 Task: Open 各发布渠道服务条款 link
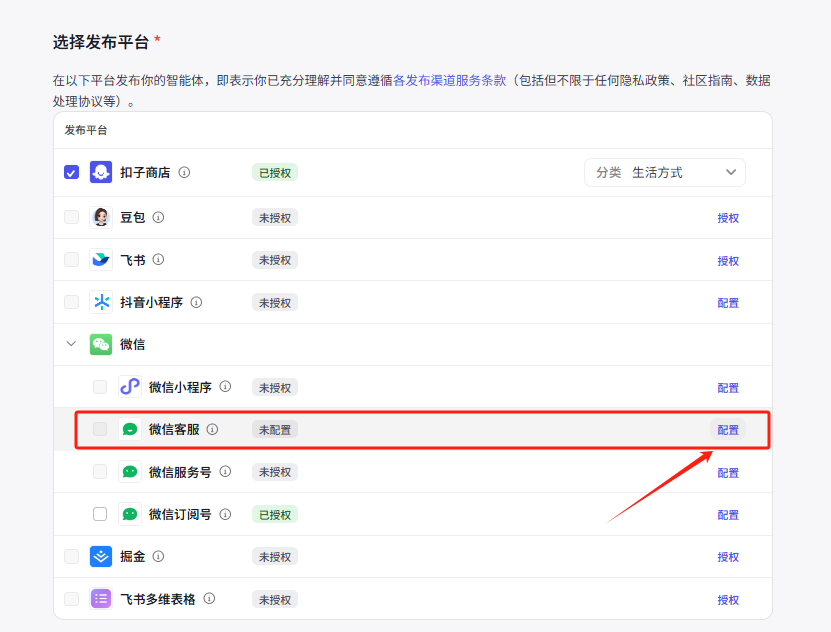pyautogui.click(x=450, y=81)
